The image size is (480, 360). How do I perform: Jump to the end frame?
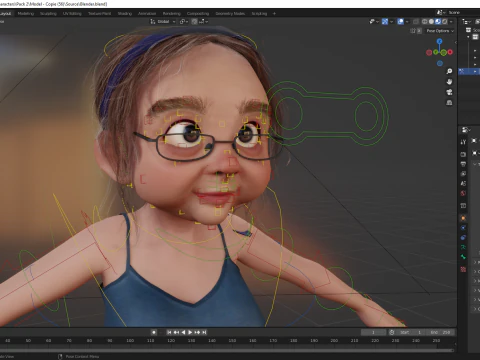(x=204, y=332)
